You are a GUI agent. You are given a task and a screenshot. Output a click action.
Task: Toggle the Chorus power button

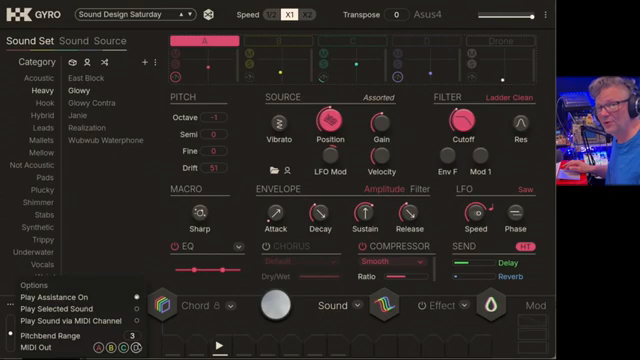coord(266,247)
